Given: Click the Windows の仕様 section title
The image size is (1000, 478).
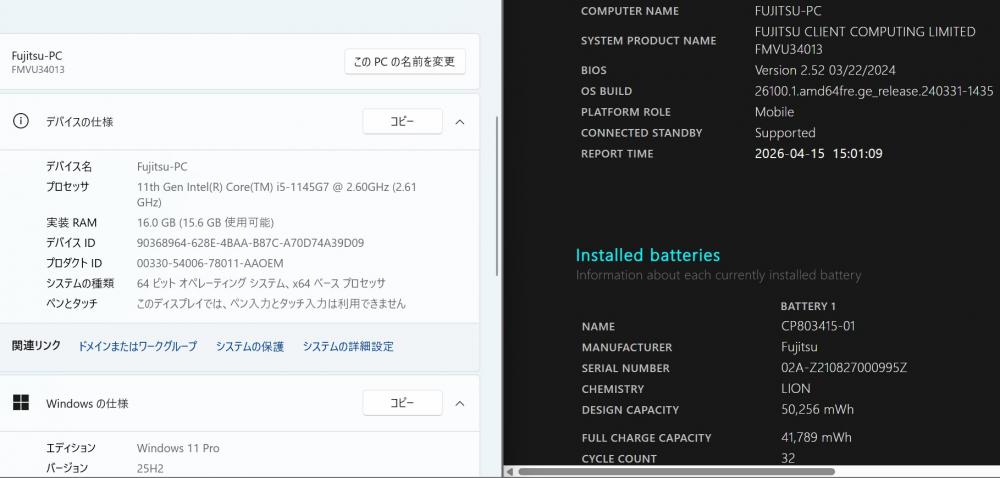Looking at the screenshot, I should click(x=87, y=403).
